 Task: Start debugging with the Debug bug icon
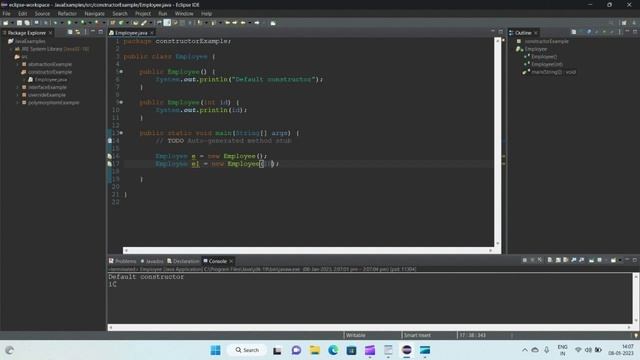56,23
